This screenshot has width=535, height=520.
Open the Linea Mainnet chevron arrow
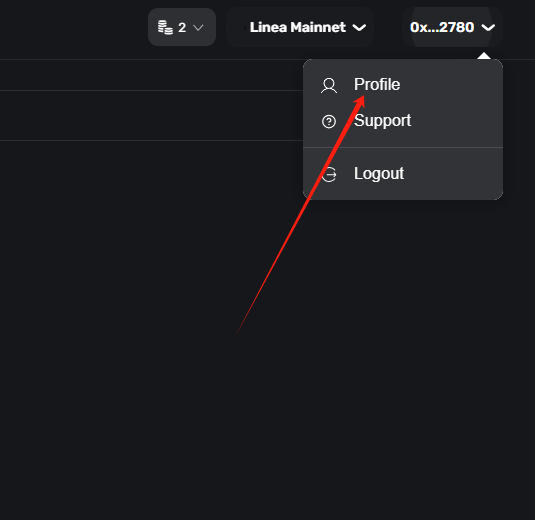point(359,27)
